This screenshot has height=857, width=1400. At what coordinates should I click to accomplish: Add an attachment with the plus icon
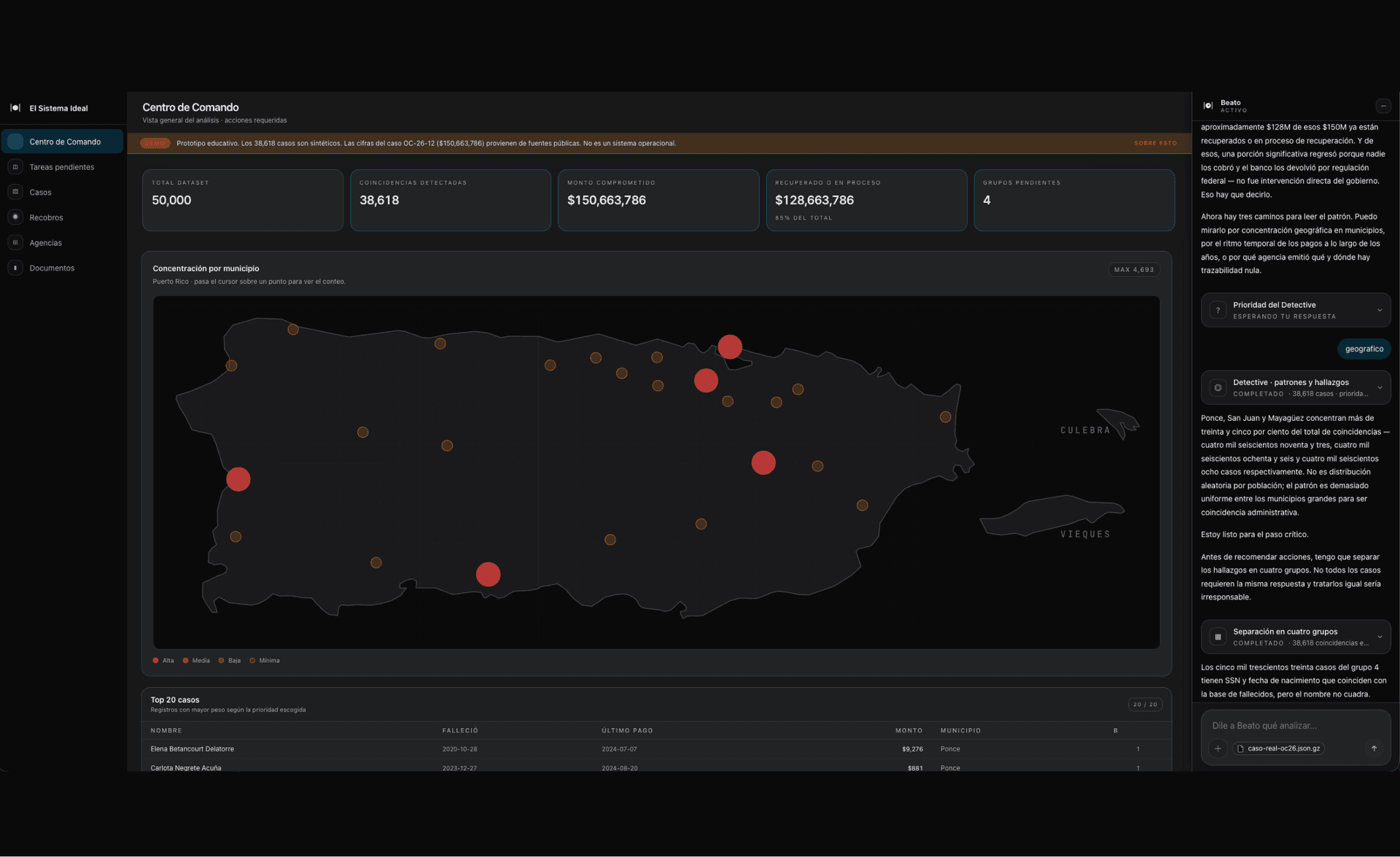pyautogui.click(x=1218, y=748)
